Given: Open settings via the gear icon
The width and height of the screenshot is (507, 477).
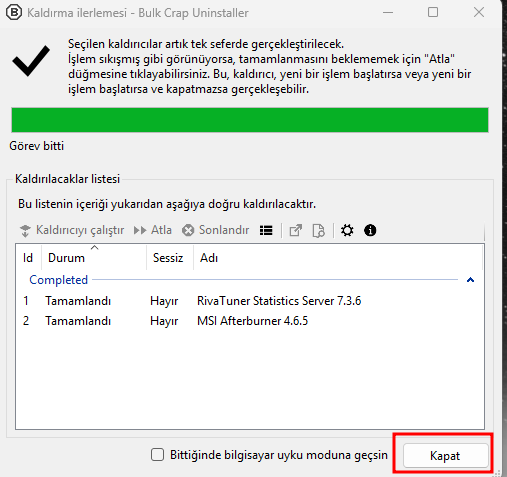Looking at the screenshot, I should coord(347,230).
